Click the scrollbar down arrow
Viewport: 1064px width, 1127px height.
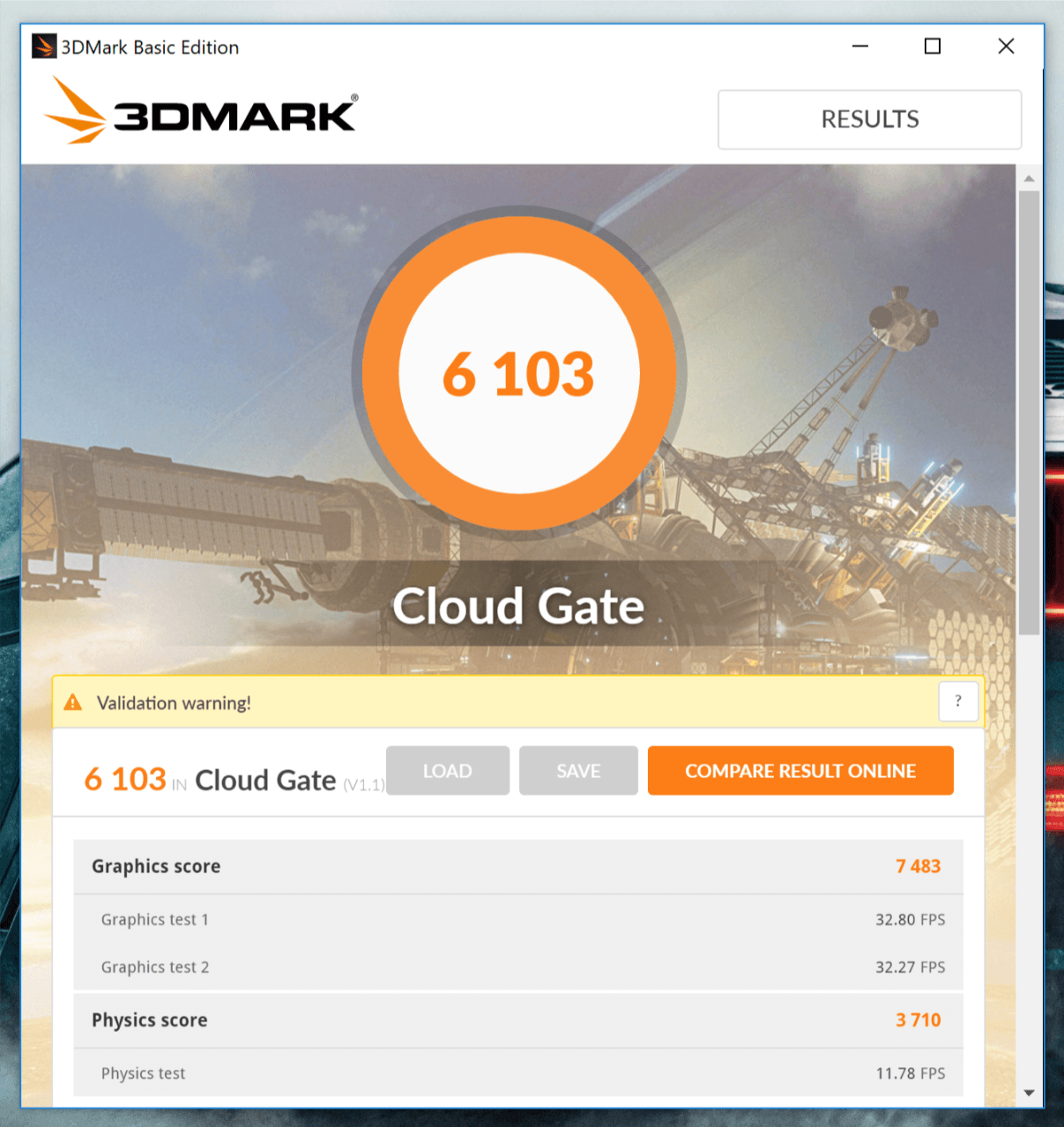pyautogui.click(x=1029, y=1093)
